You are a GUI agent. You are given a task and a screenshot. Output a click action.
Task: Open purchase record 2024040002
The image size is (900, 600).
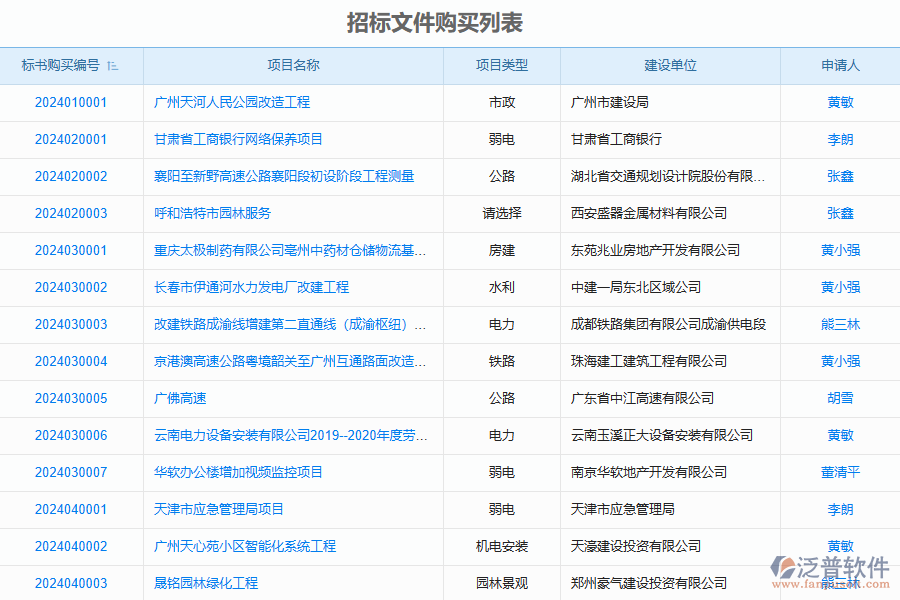(x=71, y=547)
